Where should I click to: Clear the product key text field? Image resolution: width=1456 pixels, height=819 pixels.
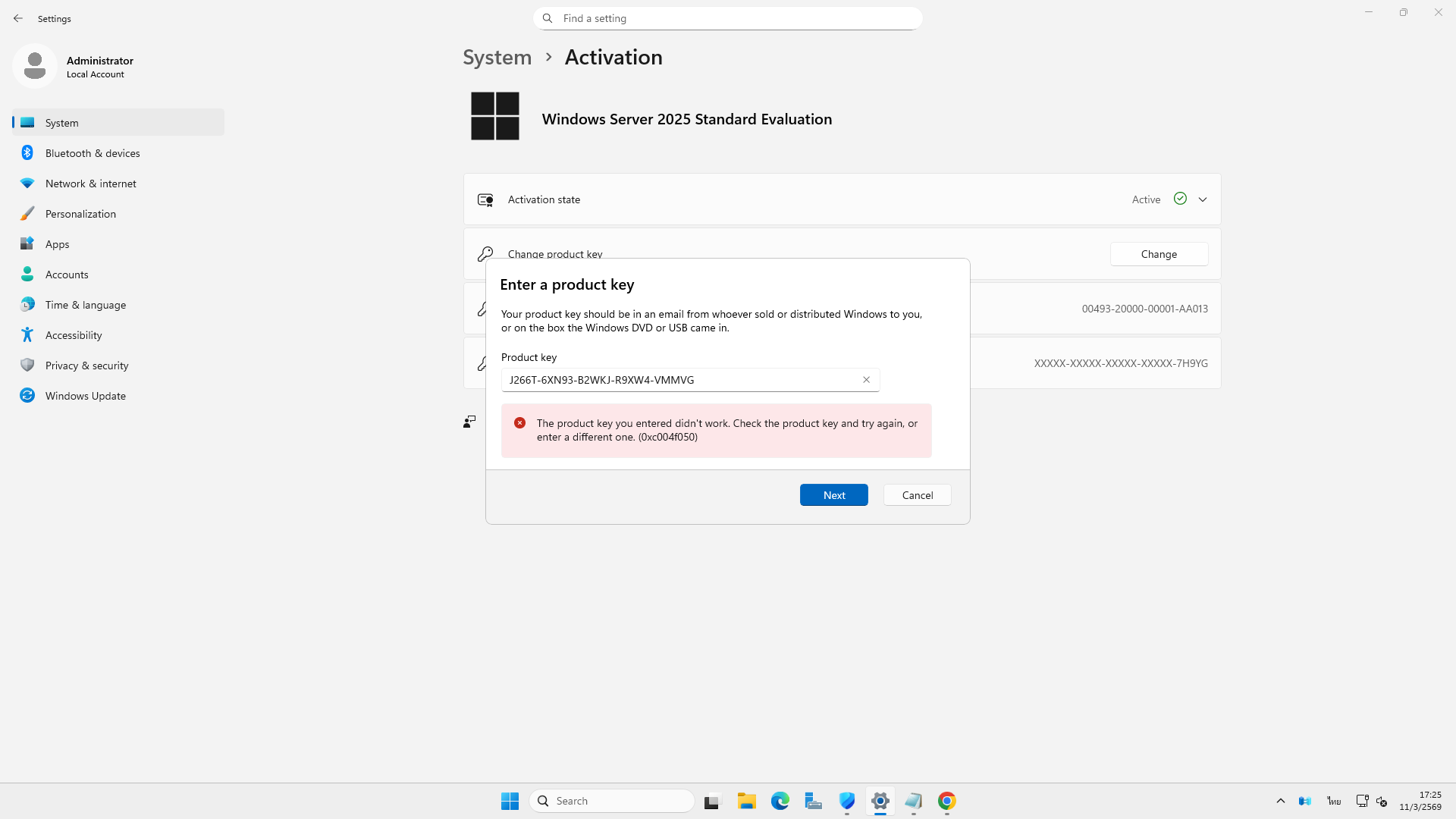[866, 380]
